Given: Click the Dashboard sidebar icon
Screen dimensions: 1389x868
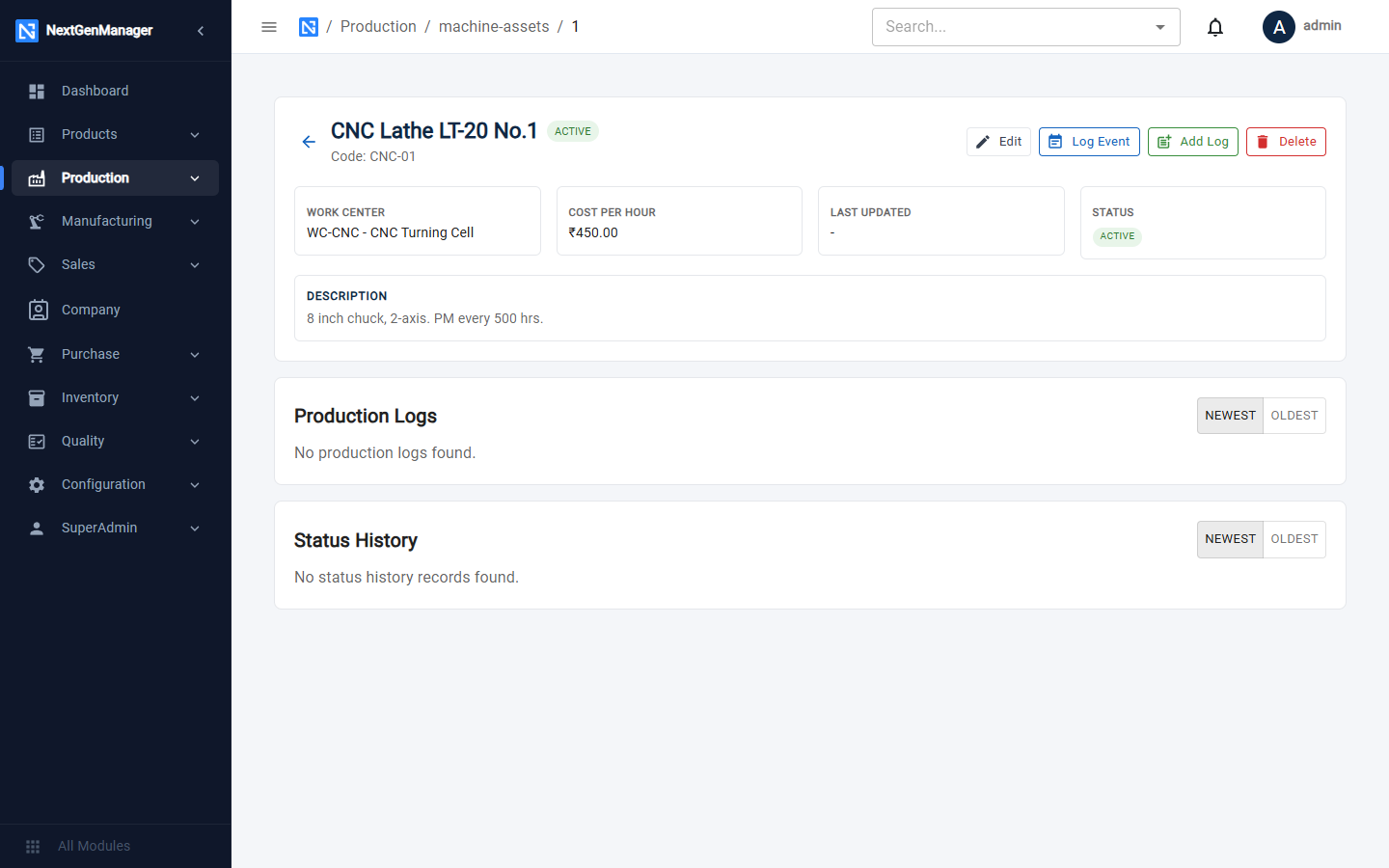Looking at the screenshot, I should point(37,91).
